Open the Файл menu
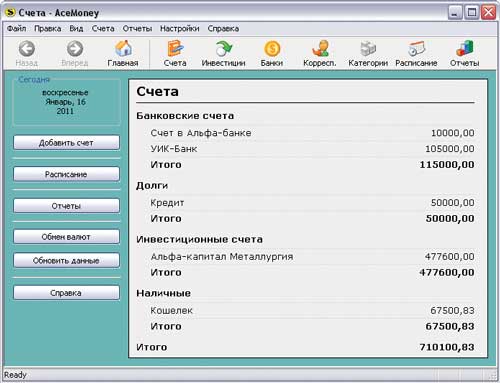The height and width of the screenshot is (383, 500). 16,29
